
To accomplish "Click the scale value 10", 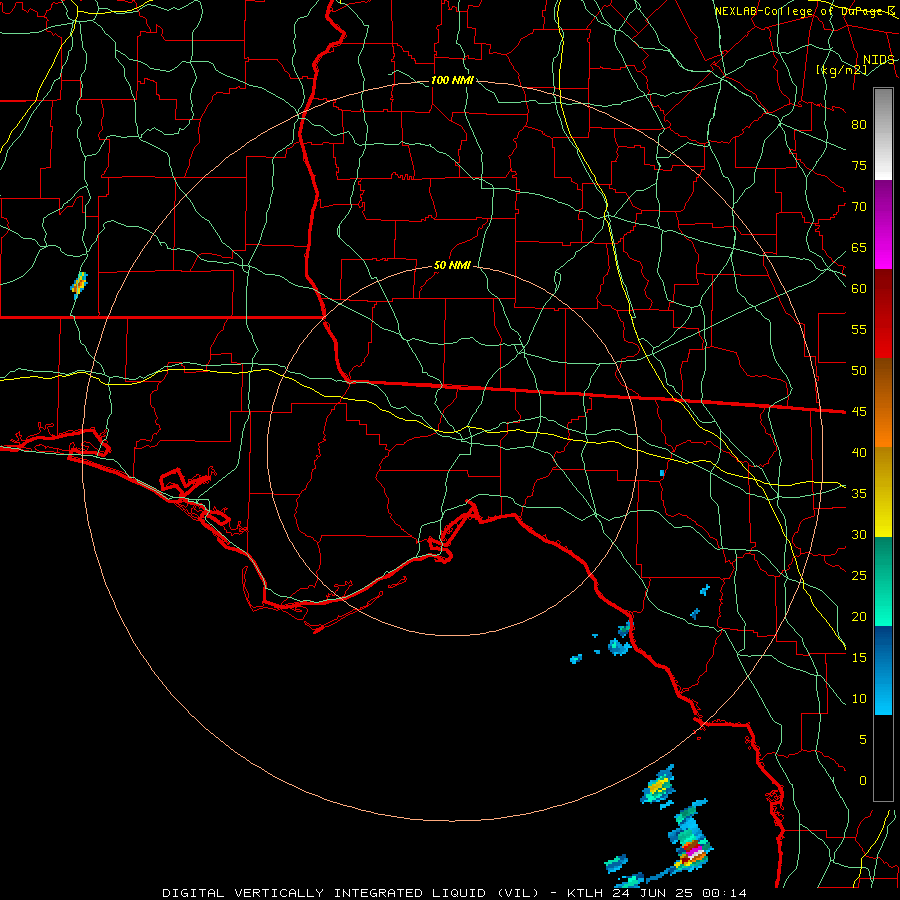I will 859,699.
